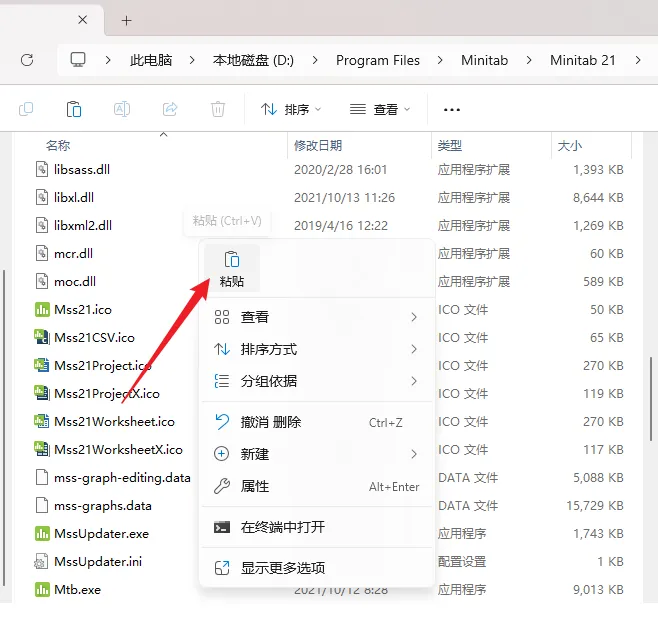
Task: Select file Mss21ProjectX.ico
Action: [x=107, y=394]
